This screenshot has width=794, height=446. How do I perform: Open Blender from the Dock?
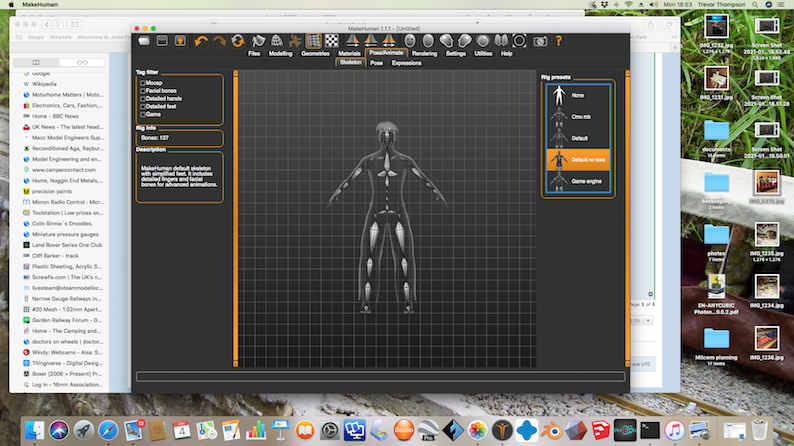tap(551, 431)
